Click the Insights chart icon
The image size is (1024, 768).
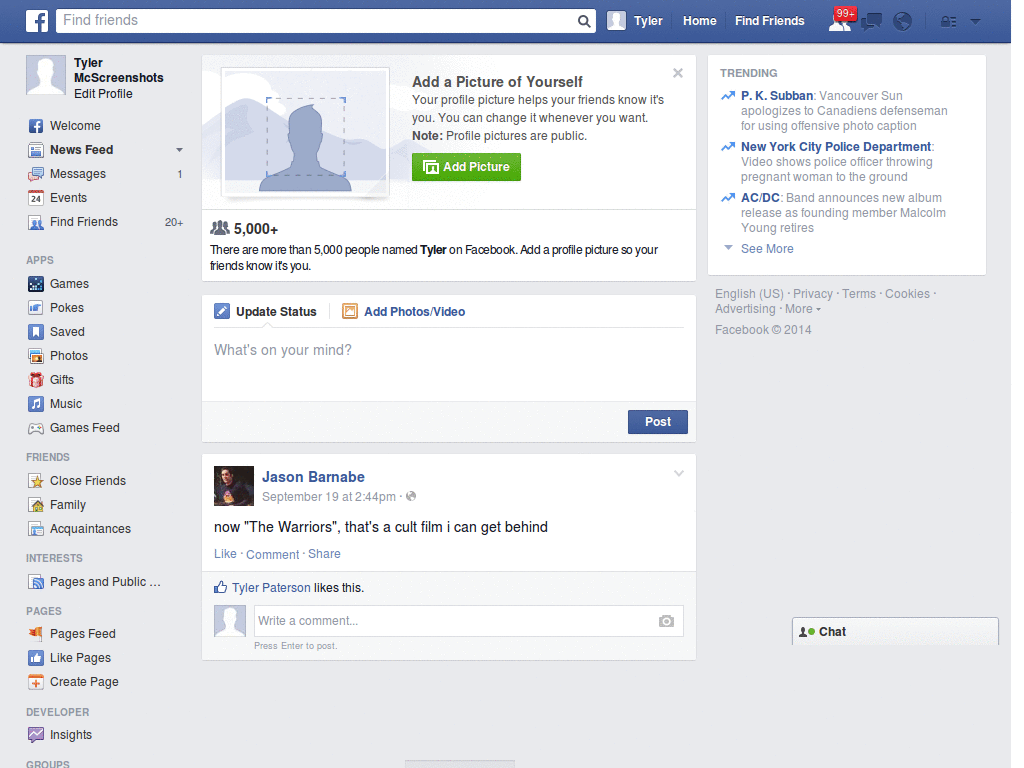point(36,735)
